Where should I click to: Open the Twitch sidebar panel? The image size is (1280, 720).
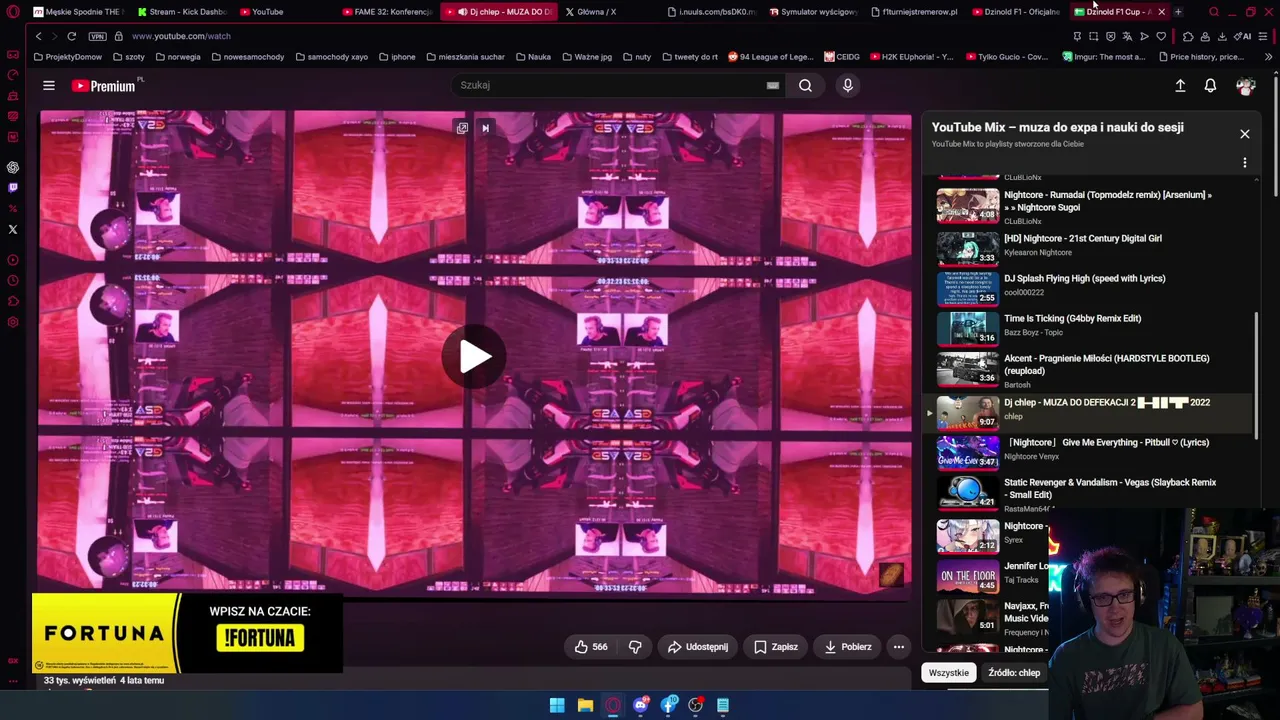[13, 188]
